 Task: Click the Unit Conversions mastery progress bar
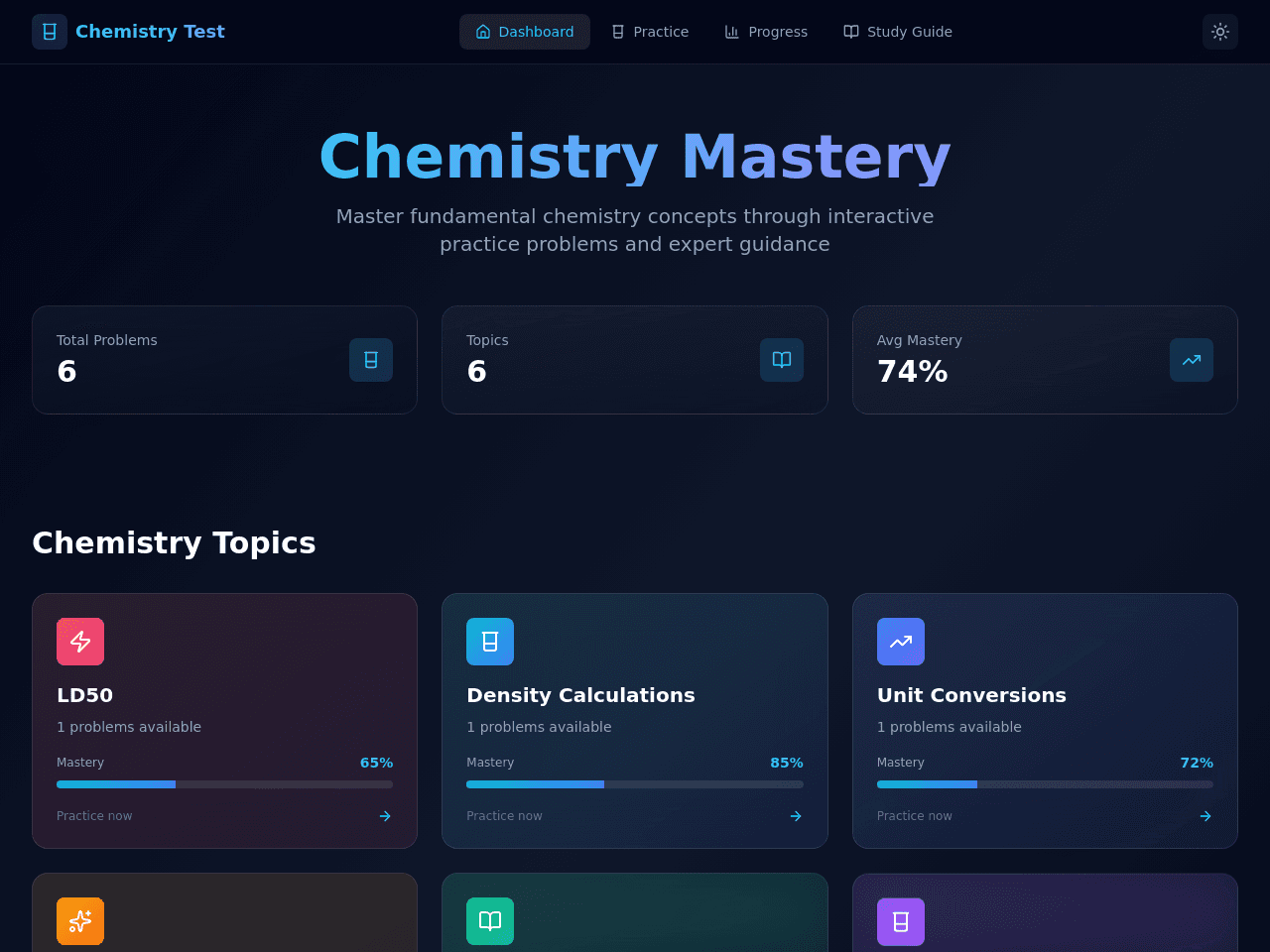pyautogui.click(x=1045, y=784)
